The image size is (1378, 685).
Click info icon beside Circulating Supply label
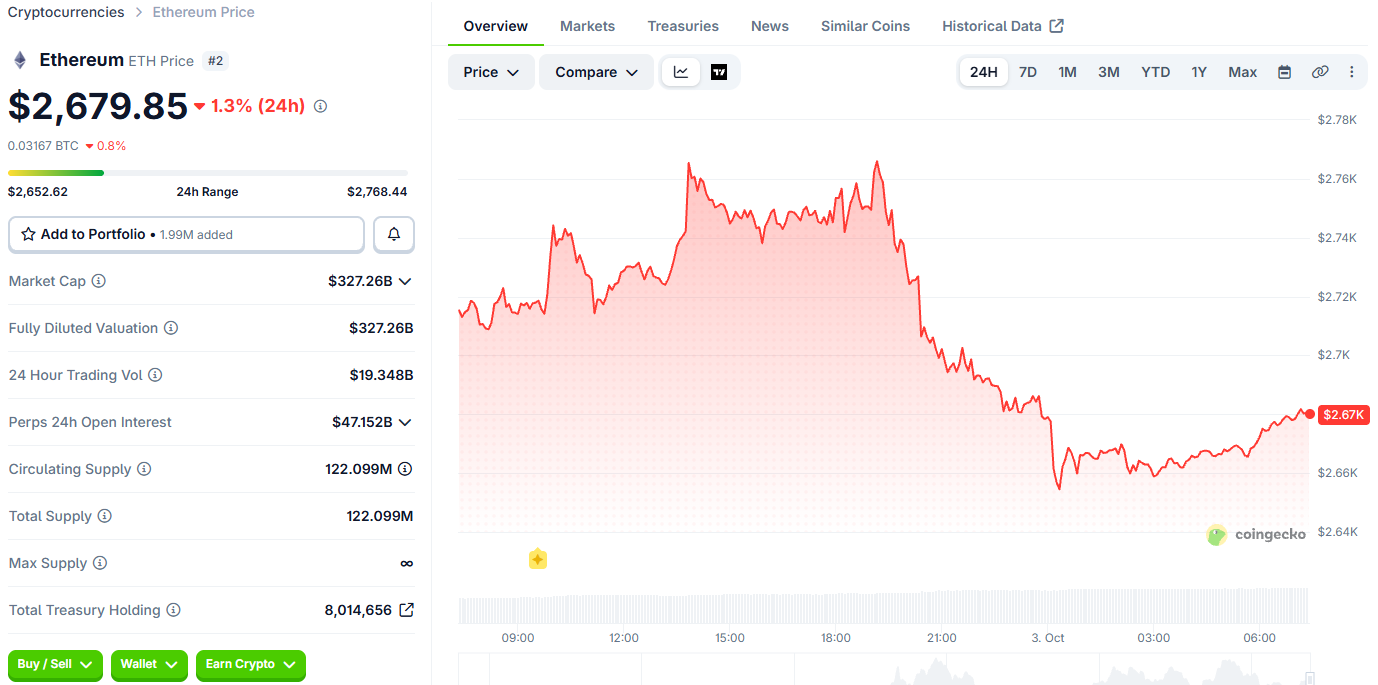coord(144,469)
